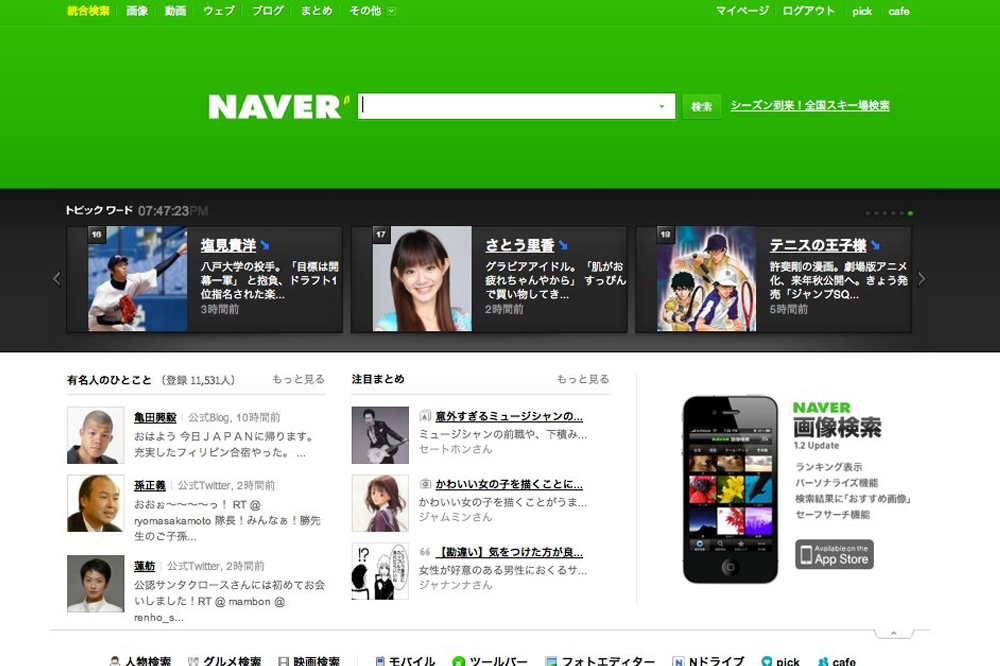The height and width of the screenshot is (666, 1000).
Task: Click the NAVER logo
Action: coord(279,107)
